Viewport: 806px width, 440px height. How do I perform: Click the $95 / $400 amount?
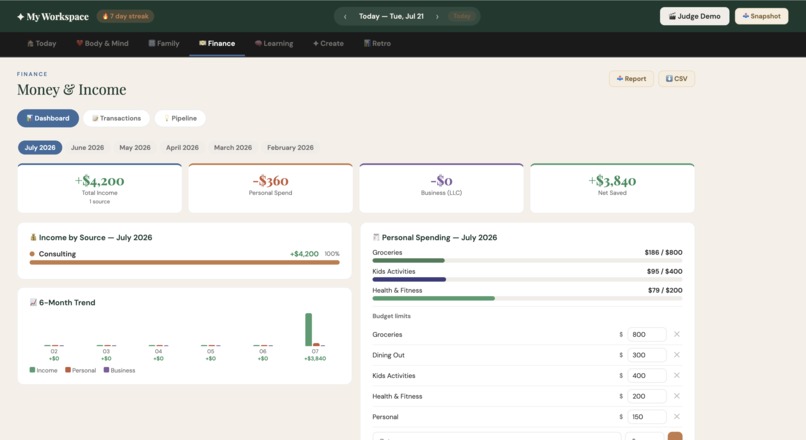pos(665,271)
